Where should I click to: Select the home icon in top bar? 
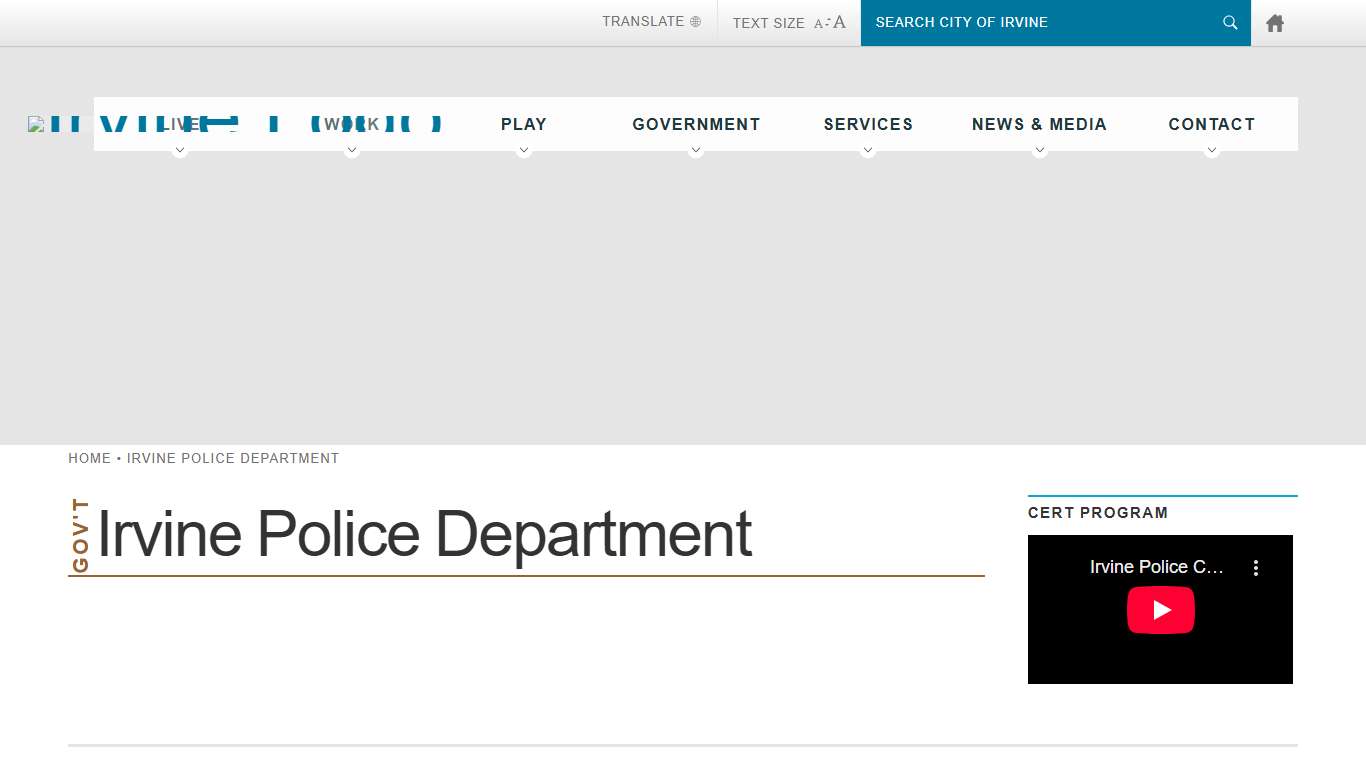[x=1274, y=22]
